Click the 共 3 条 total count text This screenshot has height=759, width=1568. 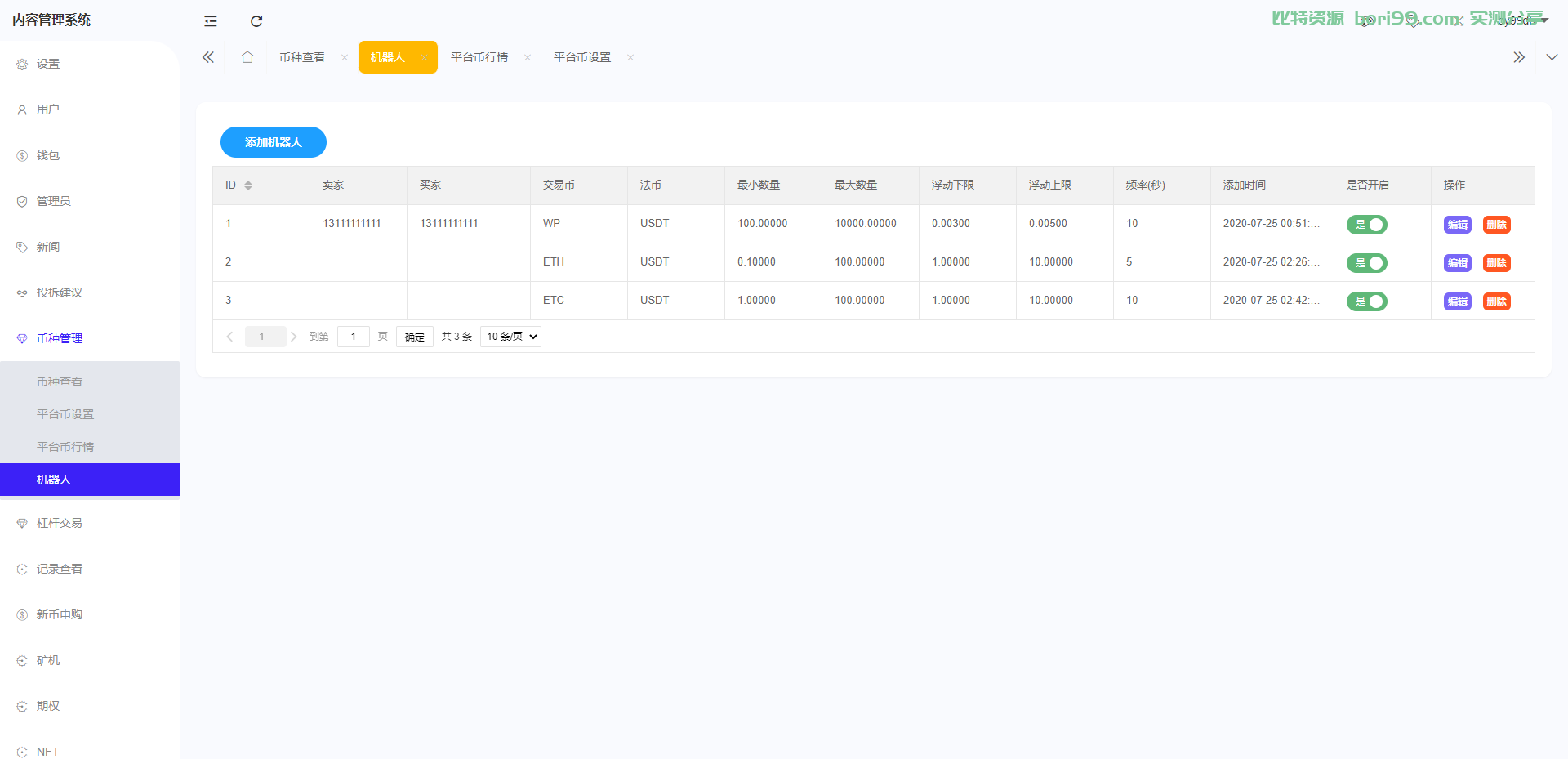(x=457, y=337)
